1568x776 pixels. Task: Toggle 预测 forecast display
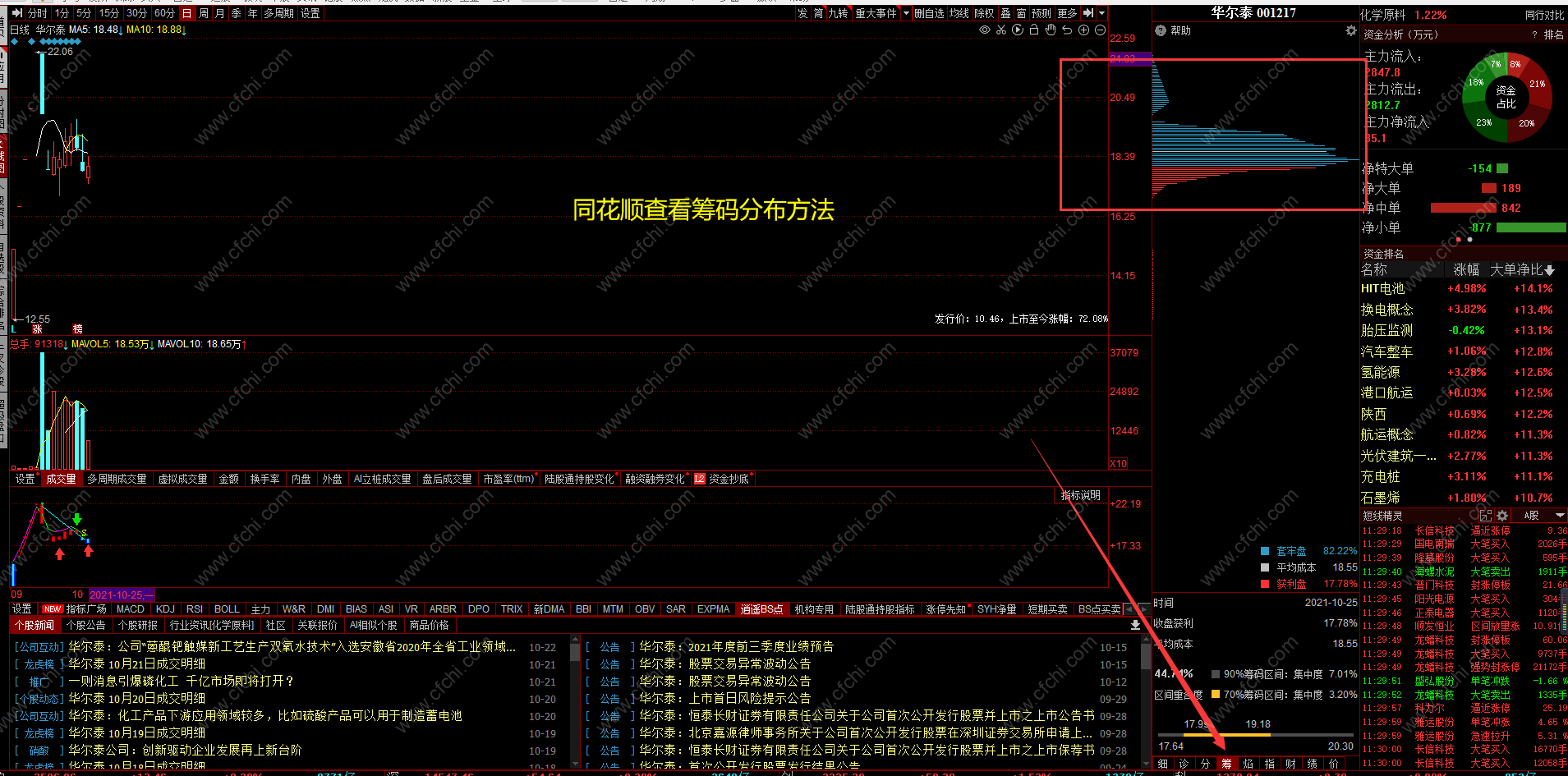[x=1042, y=13]
